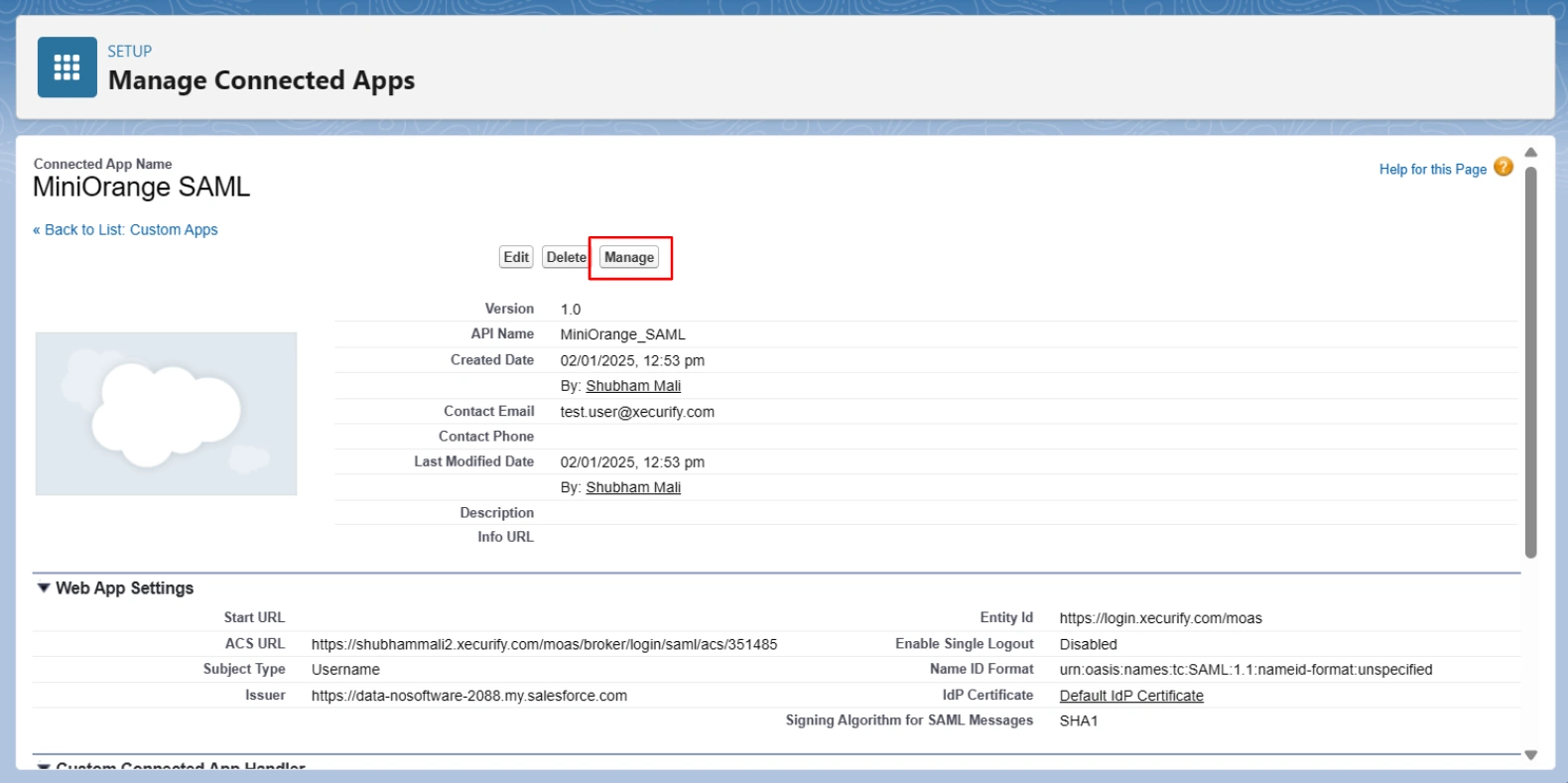The height and width of the screenshot is (783, 1568).
Task: Click the Manage Connected Apps heading
Action: point(262,80)
